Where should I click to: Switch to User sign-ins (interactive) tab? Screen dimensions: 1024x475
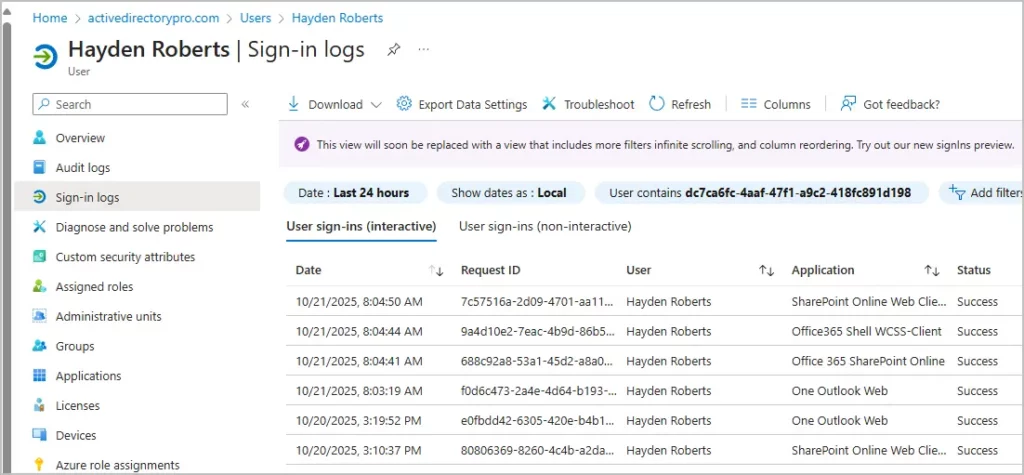point(361,227)
